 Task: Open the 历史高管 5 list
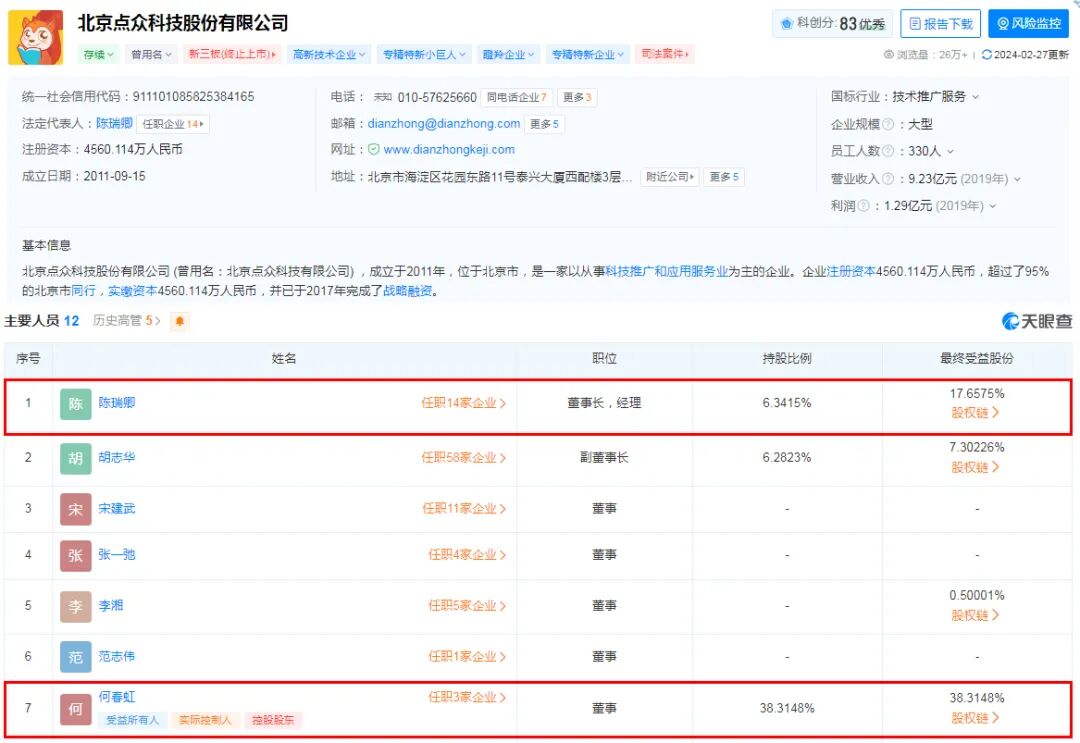click(119, 321)
